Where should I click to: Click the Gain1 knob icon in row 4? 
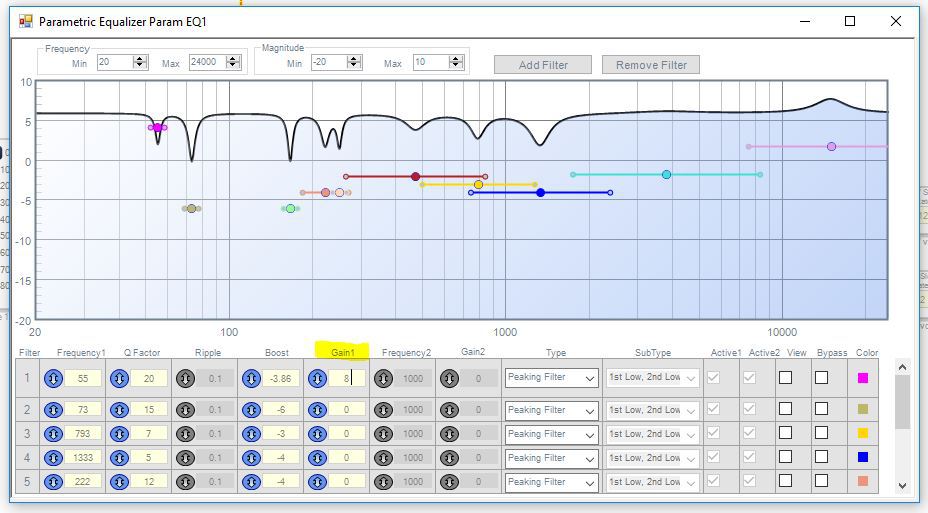(318, 458)
